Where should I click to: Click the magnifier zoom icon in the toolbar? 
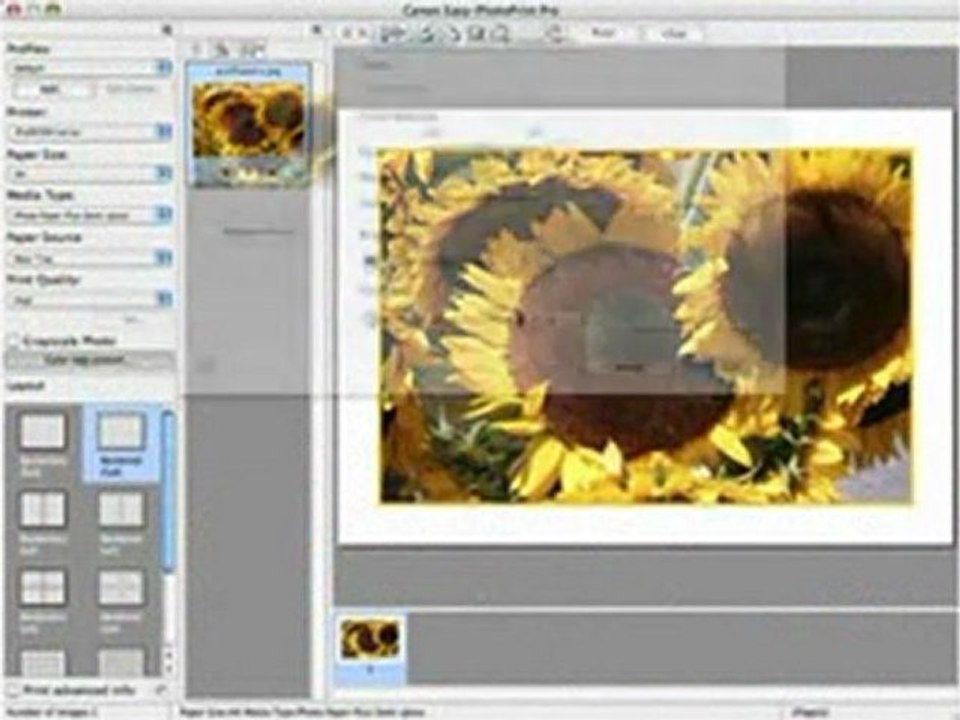501,34
